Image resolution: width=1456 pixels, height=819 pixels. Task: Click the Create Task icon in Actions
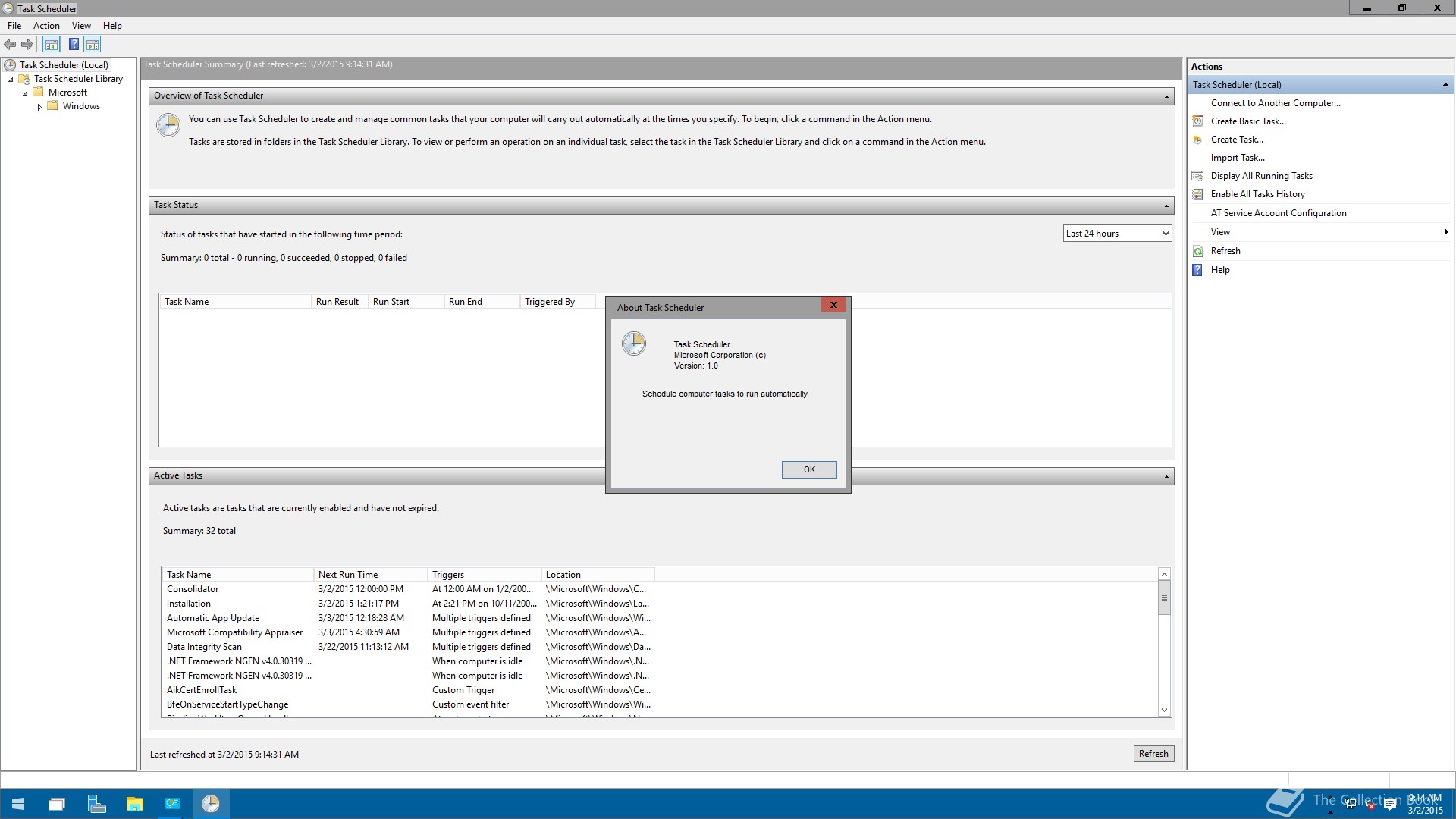click(1198, 140)
